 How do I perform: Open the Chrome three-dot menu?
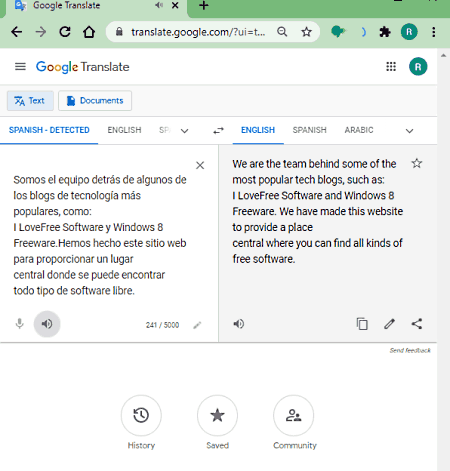(433, 32)
